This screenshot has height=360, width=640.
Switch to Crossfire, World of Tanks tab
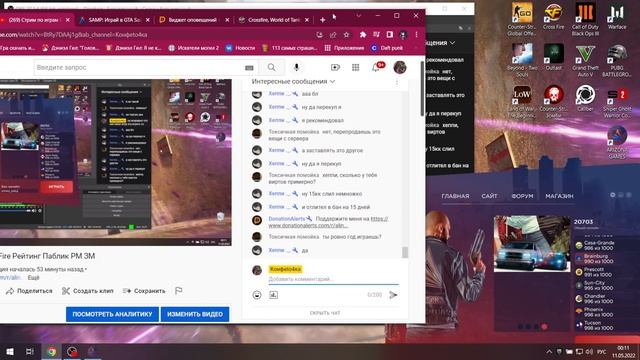(x=273, y=20)
